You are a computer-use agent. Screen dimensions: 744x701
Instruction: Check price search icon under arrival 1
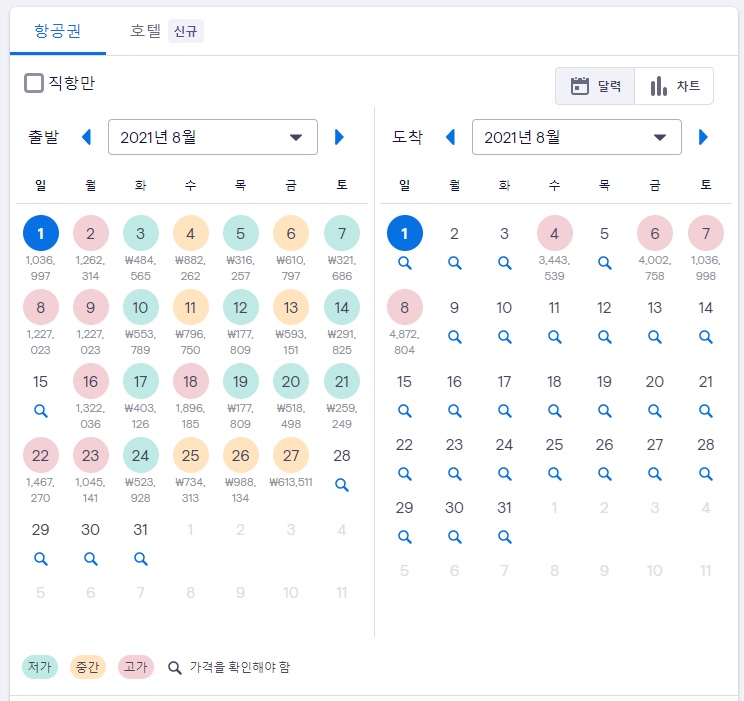[405, 263]
